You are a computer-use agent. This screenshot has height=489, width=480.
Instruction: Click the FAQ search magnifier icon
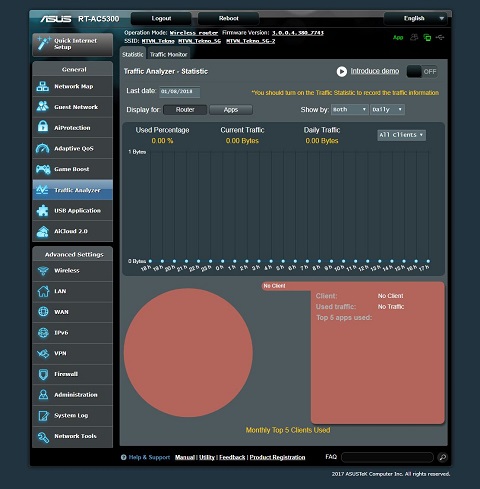tap(443, 457)
